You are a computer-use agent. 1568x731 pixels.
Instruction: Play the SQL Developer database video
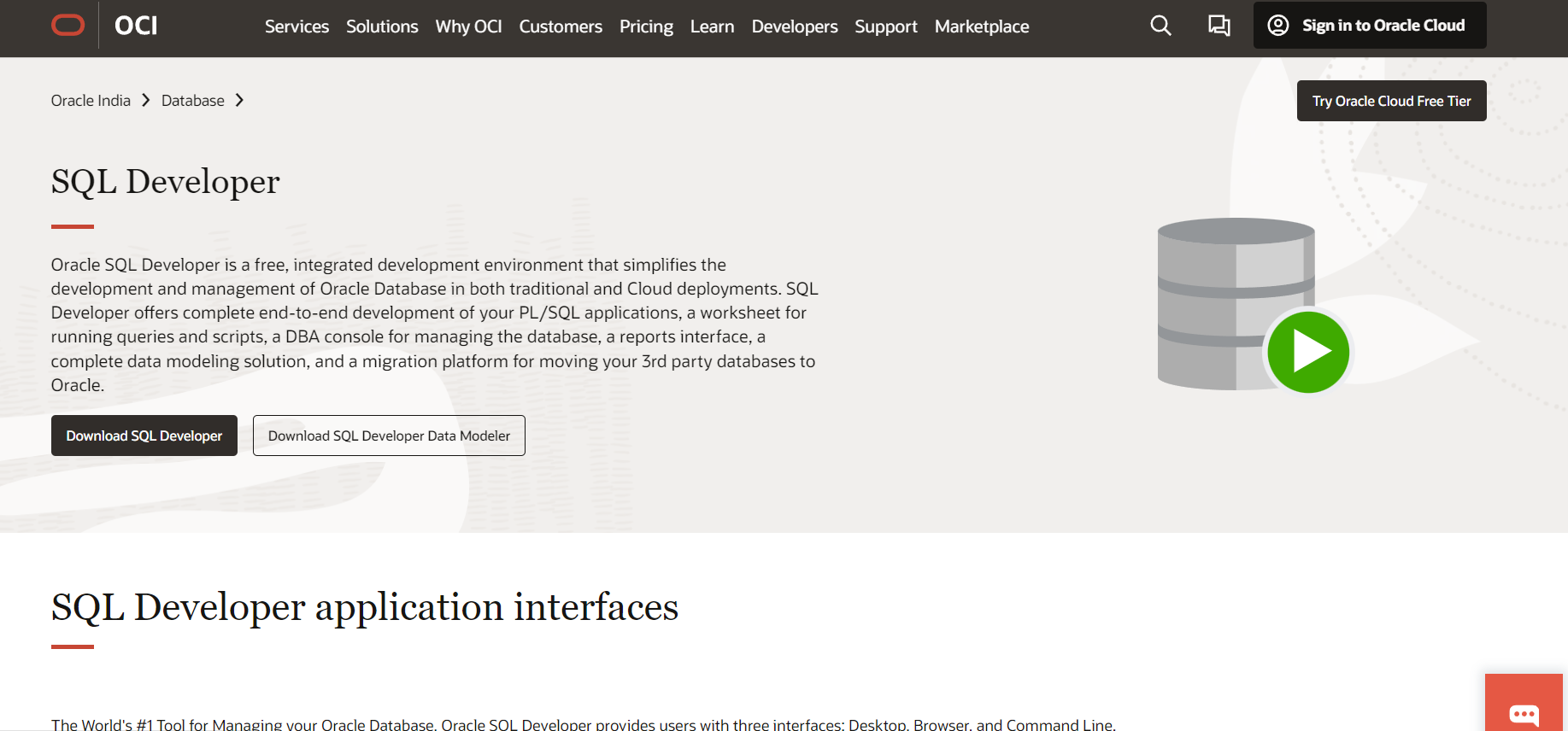click(x=1307, y=352)
